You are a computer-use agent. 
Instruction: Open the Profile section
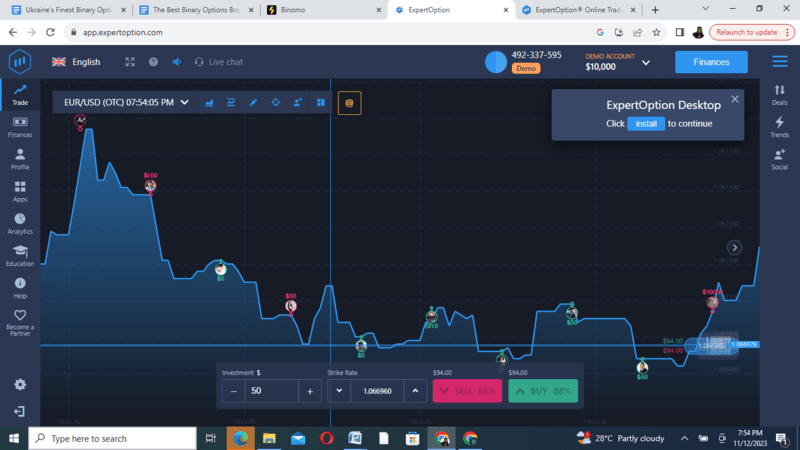(x=20, y=159)
